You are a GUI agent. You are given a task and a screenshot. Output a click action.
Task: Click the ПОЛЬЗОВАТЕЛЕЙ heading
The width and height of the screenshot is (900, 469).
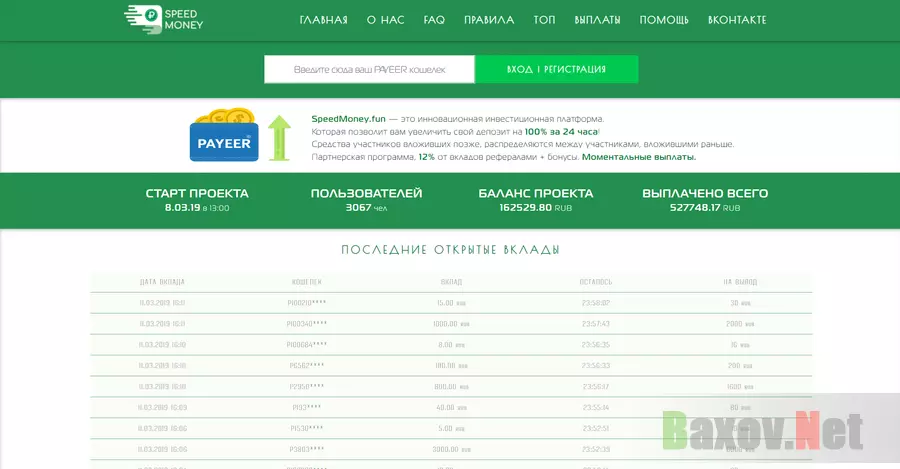[x=366, y=193]
